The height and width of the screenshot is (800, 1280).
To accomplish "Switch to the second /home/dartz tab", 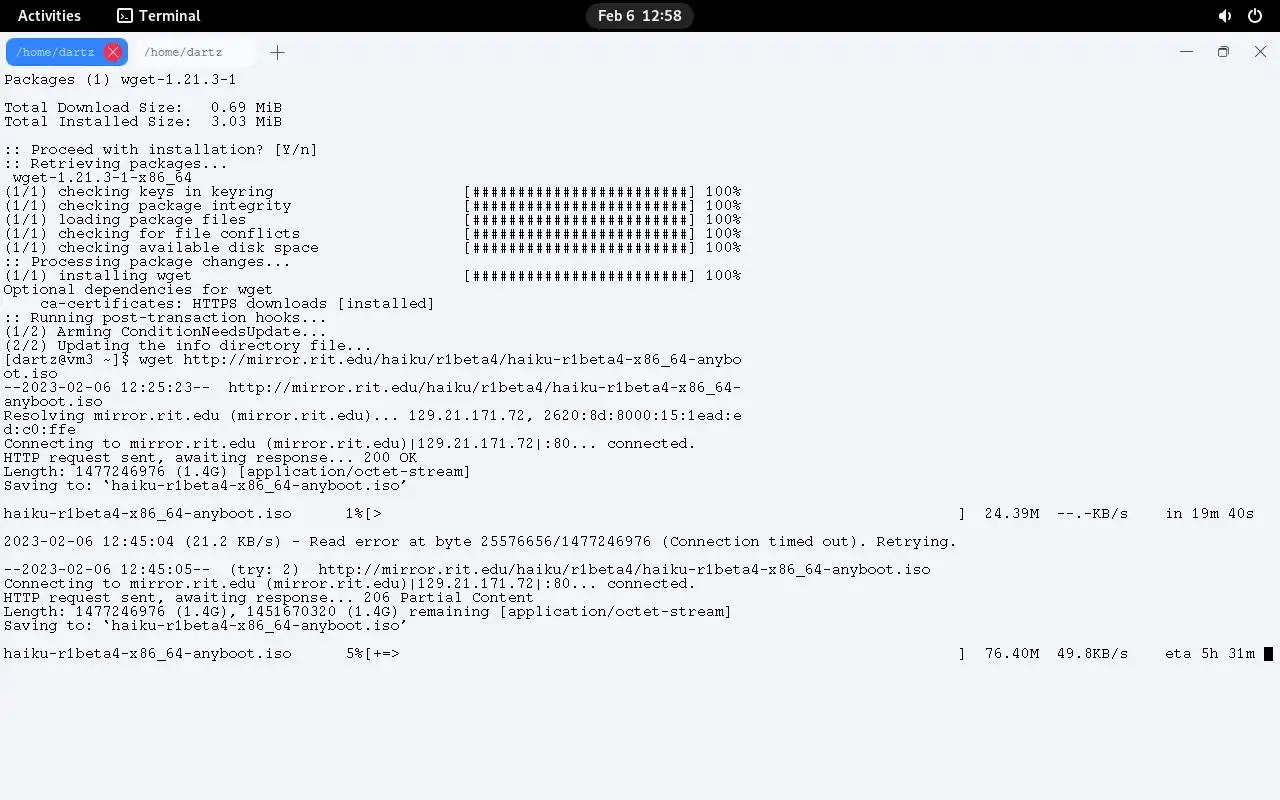I will click(x=183, y=52).
